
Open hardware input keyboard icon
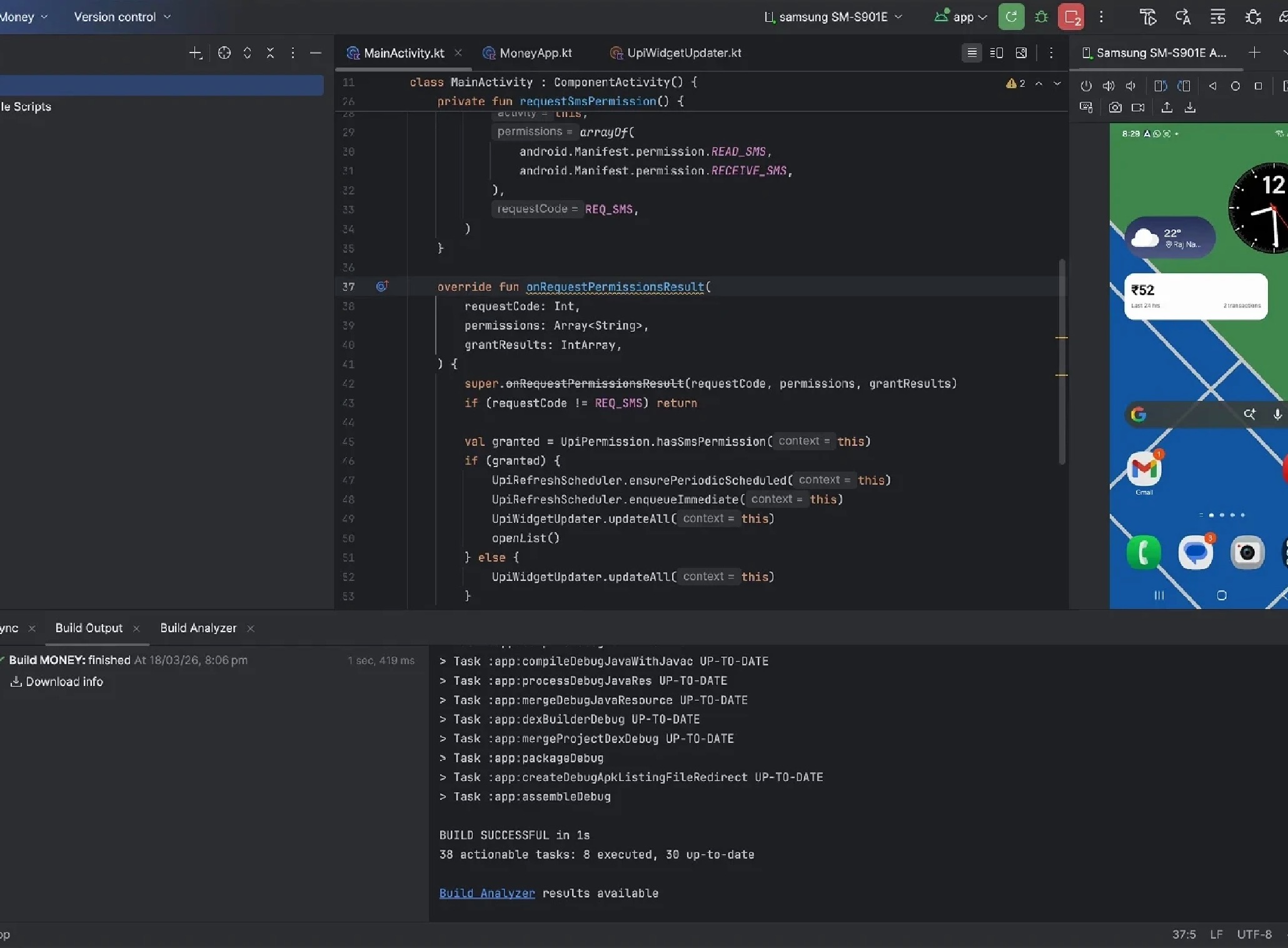(x=1086, y=108)
